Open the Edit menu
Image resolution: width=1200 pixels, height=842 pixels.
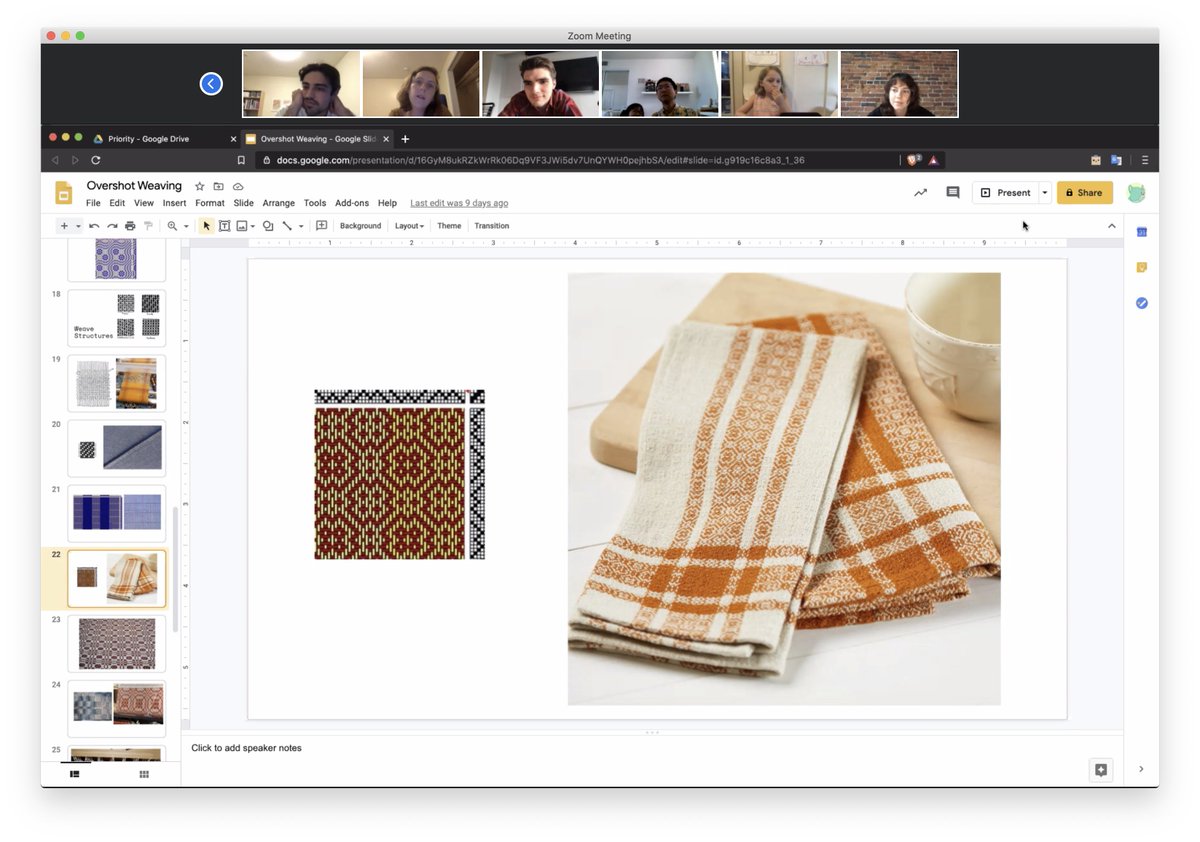[x=117, y=203]
